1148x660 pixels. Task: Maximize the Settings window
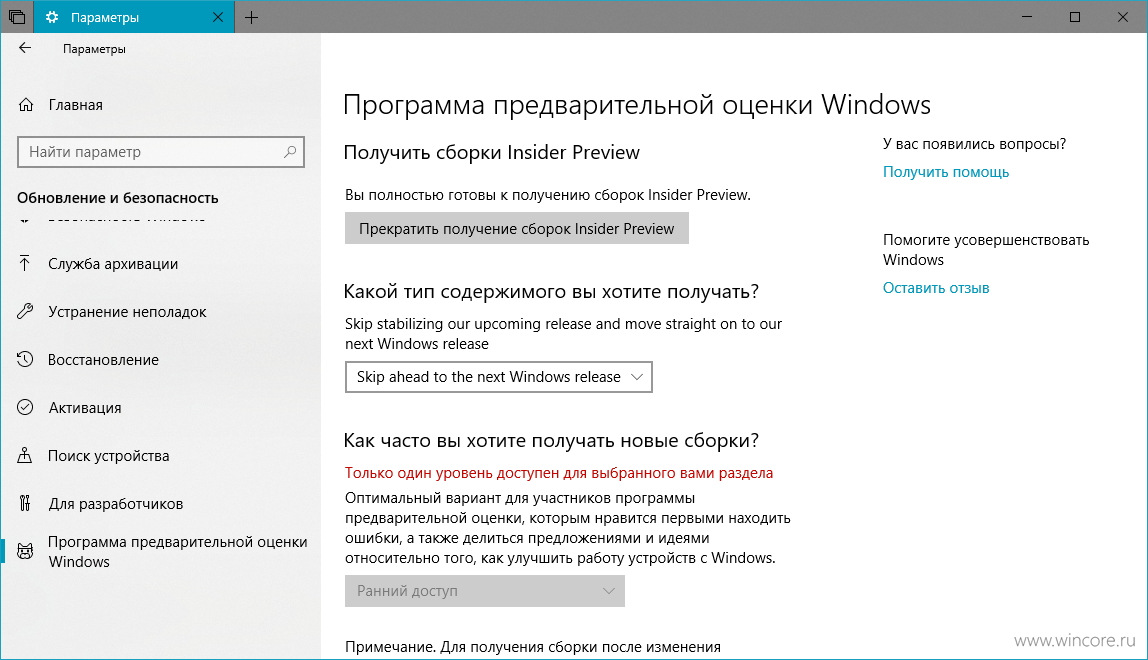coord(1075,17)
